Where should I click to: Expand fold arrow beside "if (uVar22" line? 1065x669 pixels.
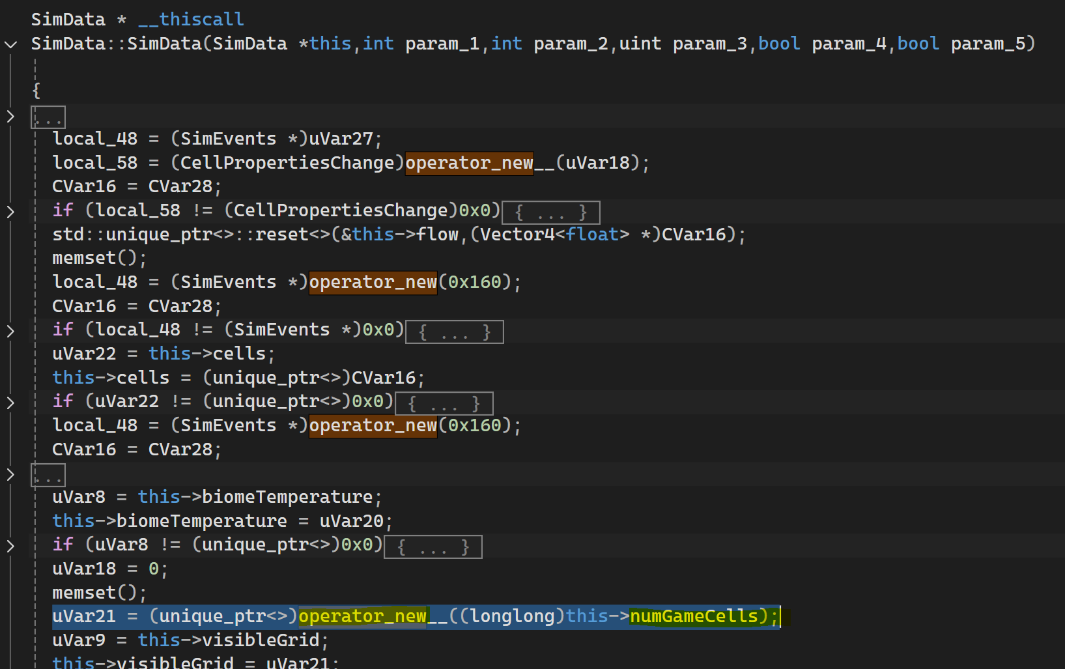10,402
